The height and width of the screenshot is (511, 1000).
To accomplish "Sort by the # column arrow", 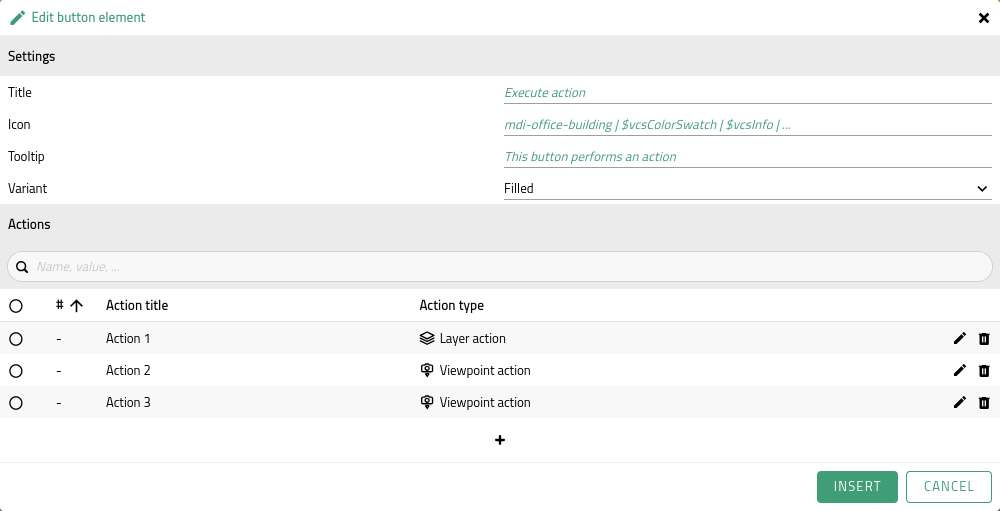I will pyautogui.click(x=77, y=306).
